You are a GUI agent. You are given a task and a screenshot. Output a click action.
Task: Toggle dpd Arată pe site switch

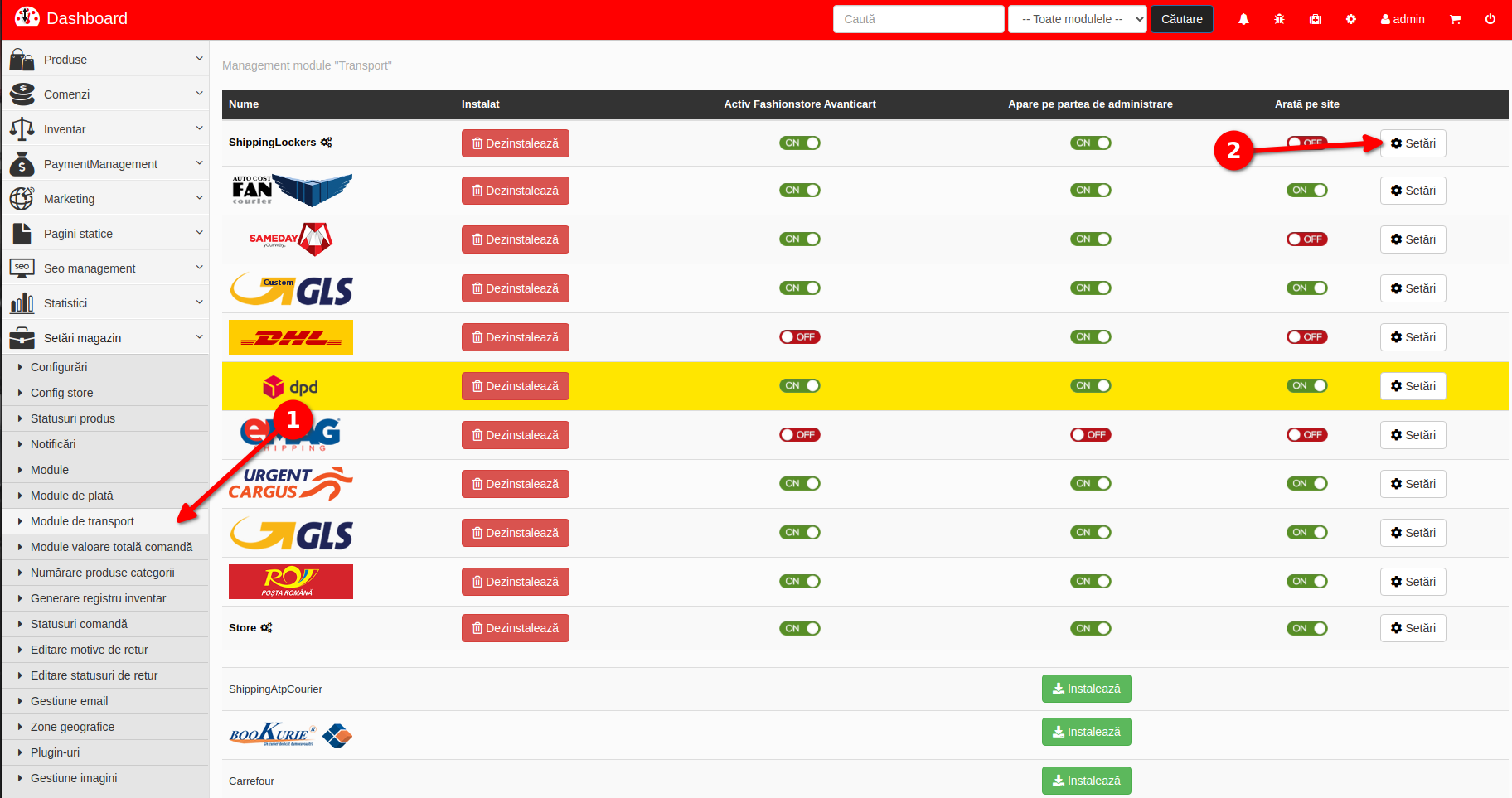(1307, 385)
